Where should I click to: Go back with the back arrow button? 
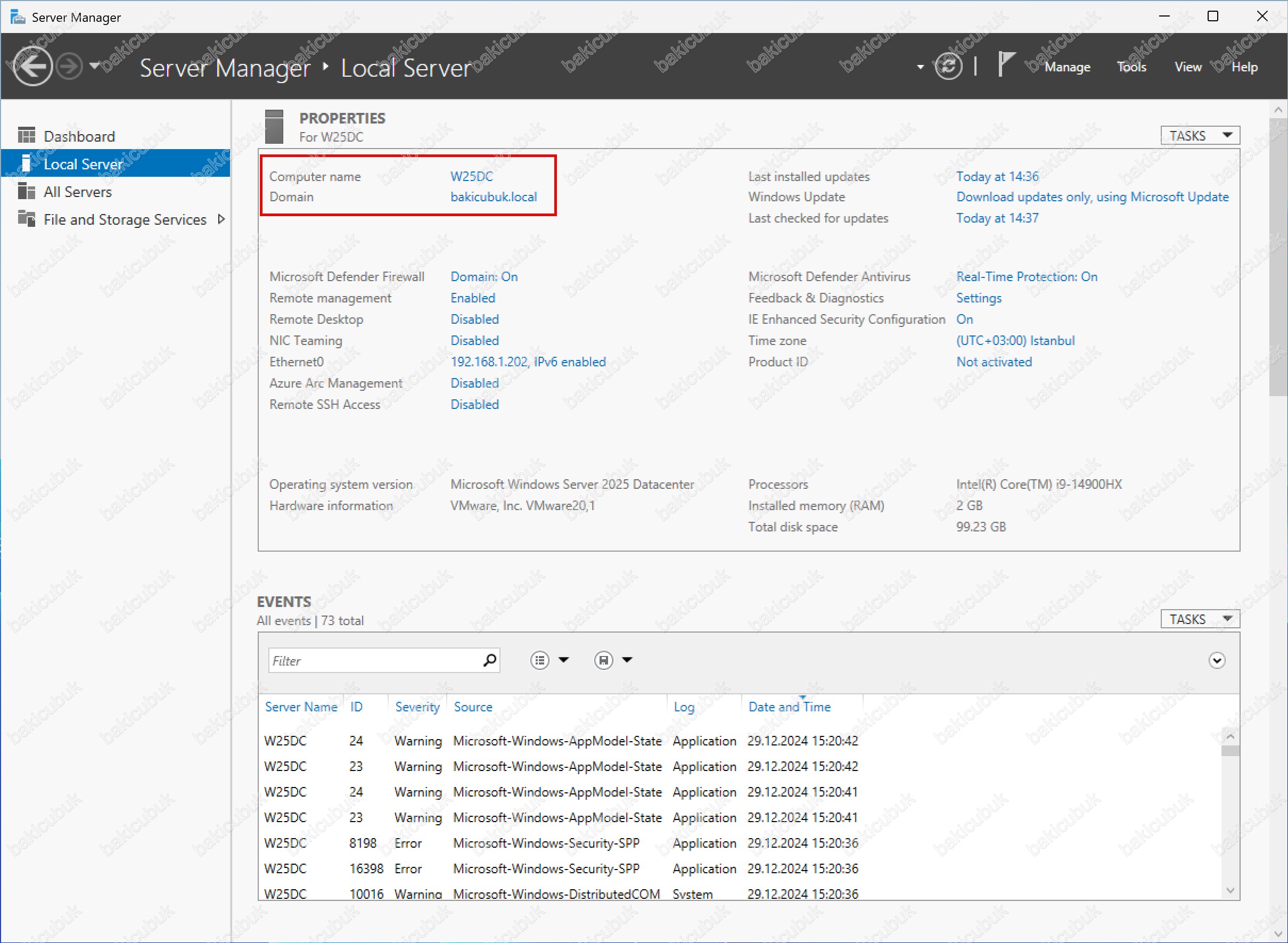(32, 67)
